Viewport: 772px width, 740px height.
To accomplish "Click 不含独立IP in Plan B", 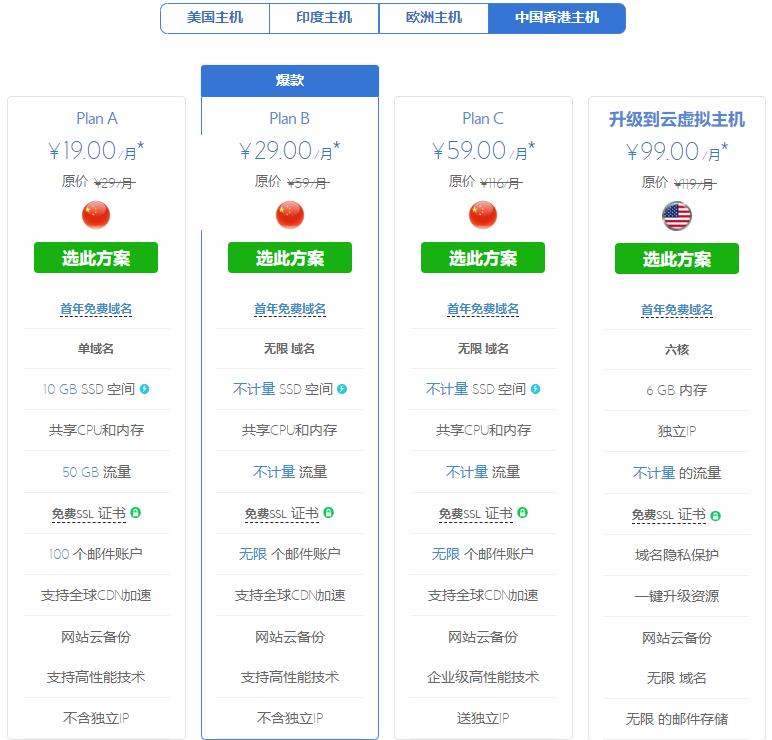I will pyautogui.click(x=290, y=718).
